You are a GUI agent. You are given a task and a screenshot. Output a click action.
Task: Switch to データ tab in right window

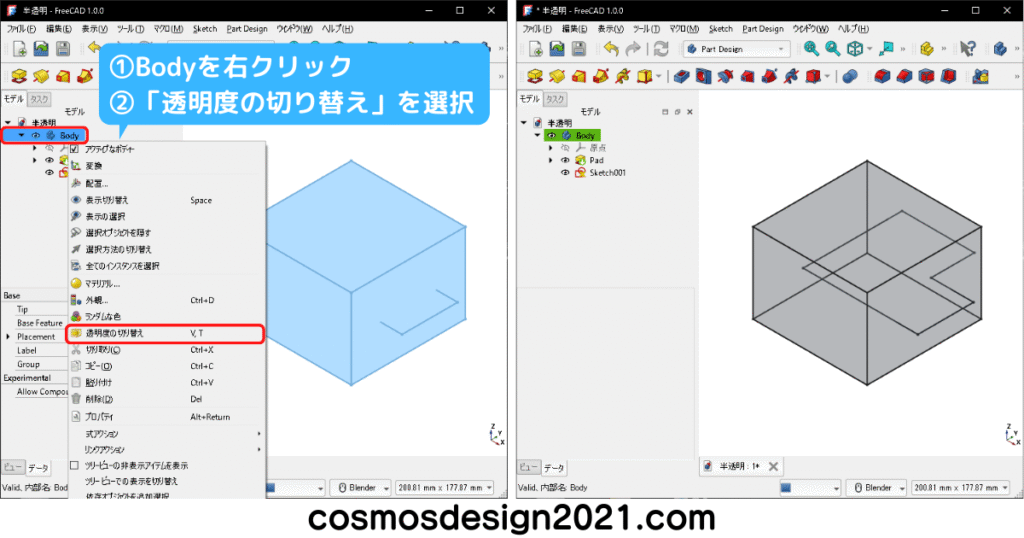pos(554,467)
